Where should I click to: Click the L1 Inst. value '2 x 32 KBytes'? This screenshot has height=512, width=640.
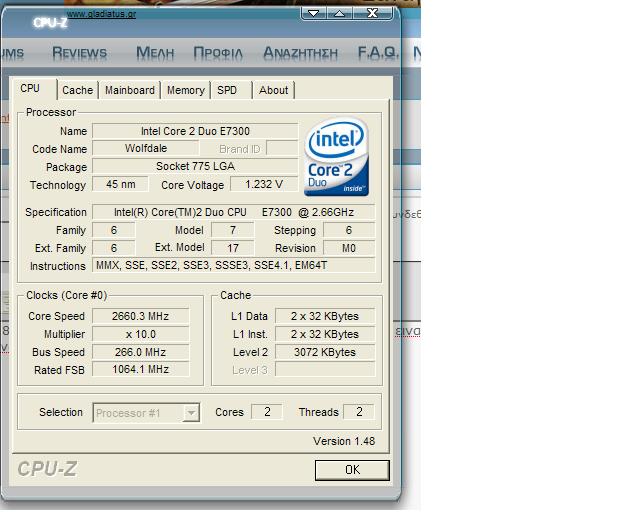[325, 334]
